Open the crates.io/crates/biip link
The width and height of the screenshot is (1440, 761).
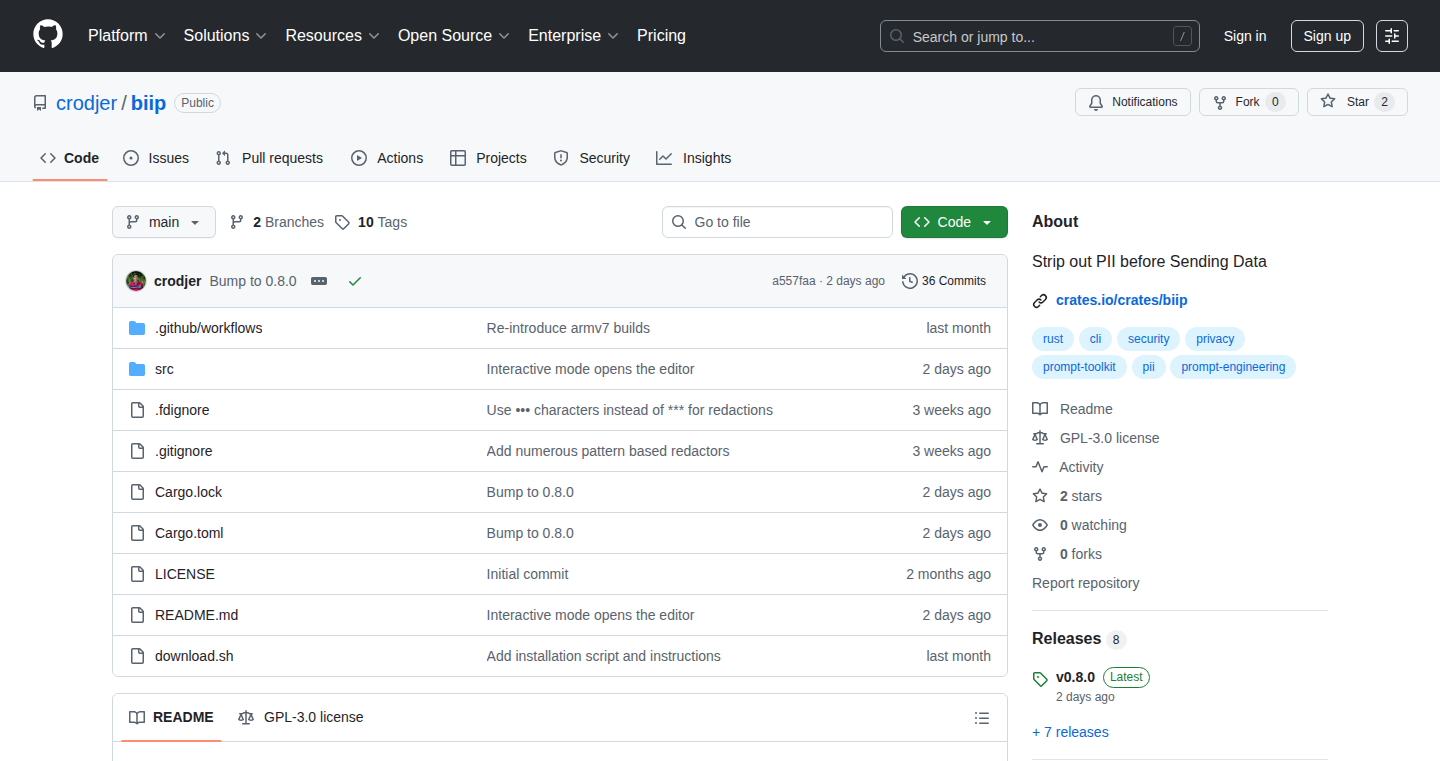pyautogui.click(x=1122, y=300)
